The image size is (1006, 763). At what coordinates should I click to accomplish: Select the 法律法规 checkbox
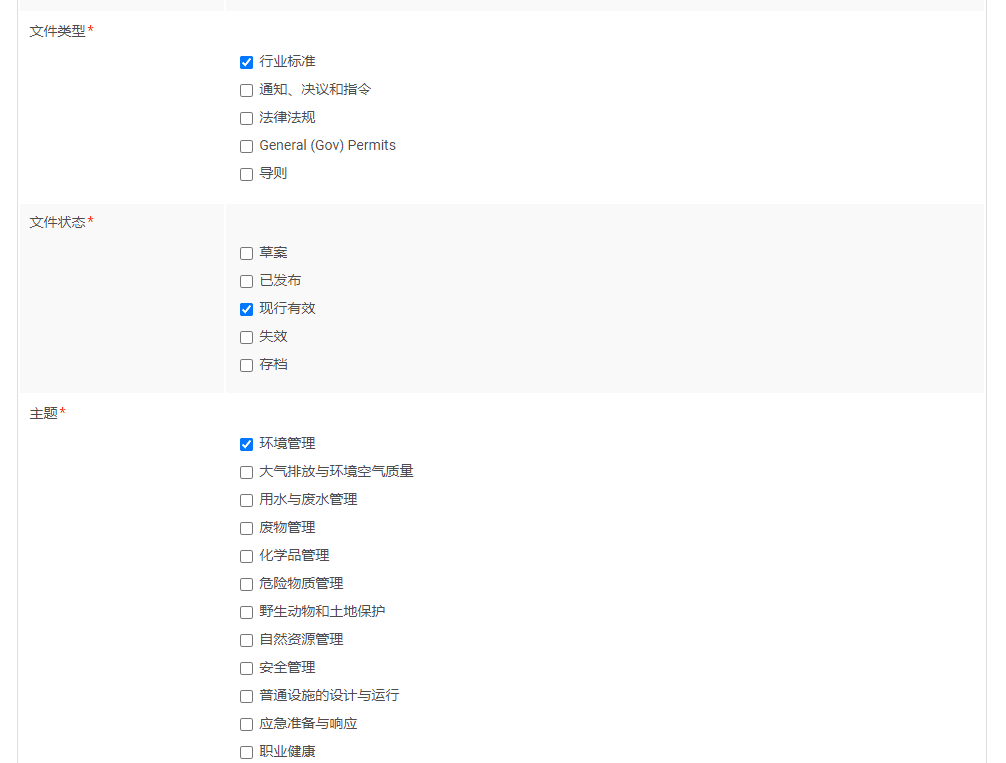246,118
